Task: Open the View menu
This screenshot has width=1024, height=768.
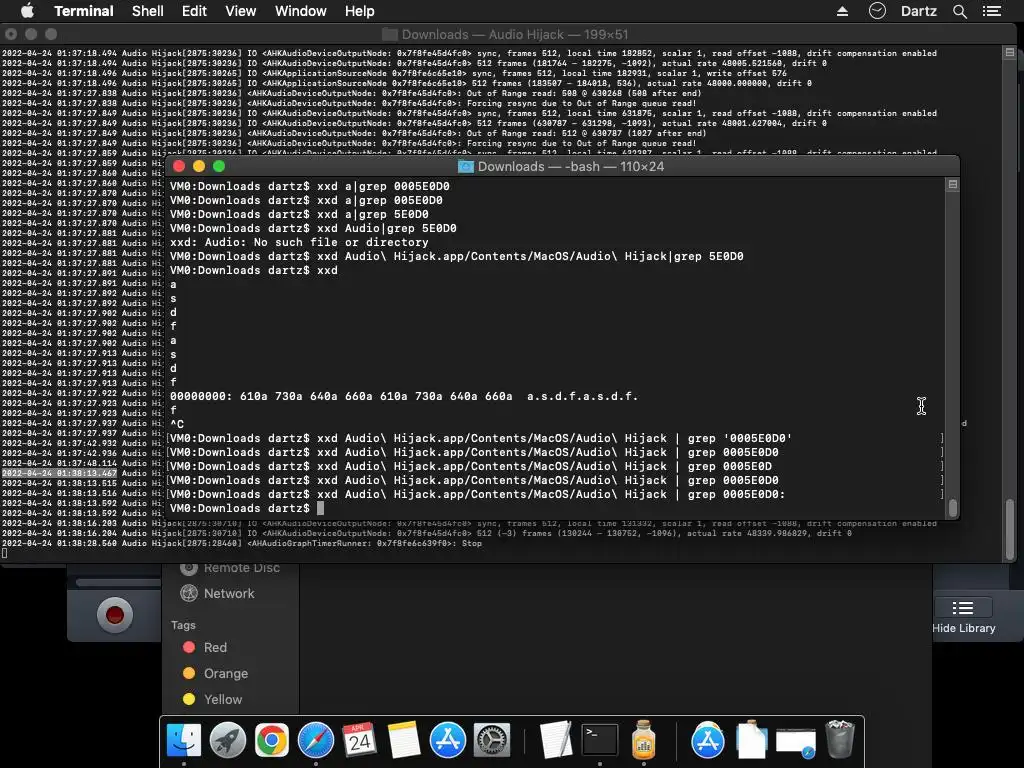Action: pos(240,11)
